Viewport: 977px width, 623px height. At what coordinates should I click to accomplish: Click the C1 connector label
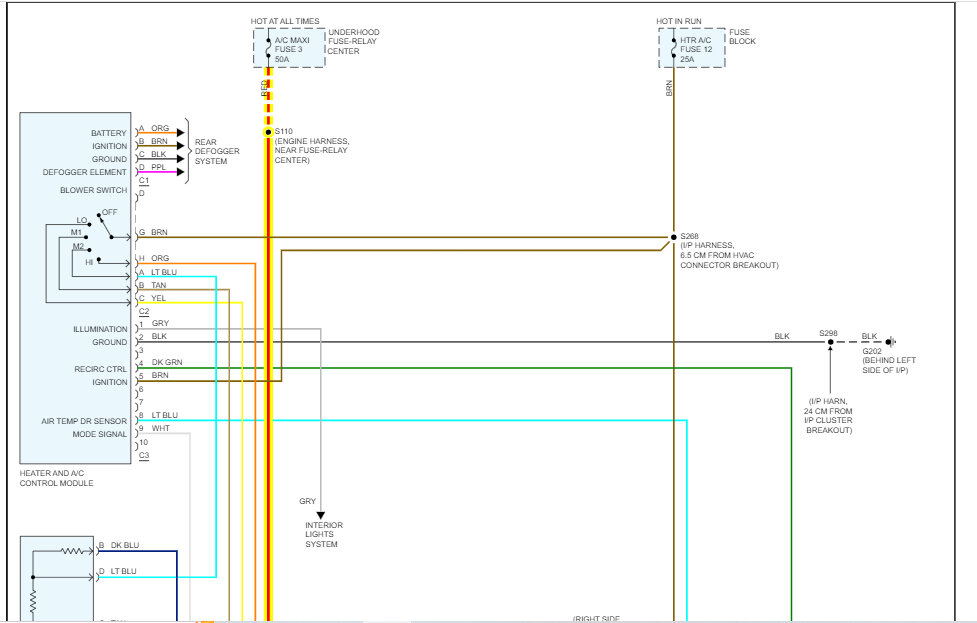tap(144, 181)
